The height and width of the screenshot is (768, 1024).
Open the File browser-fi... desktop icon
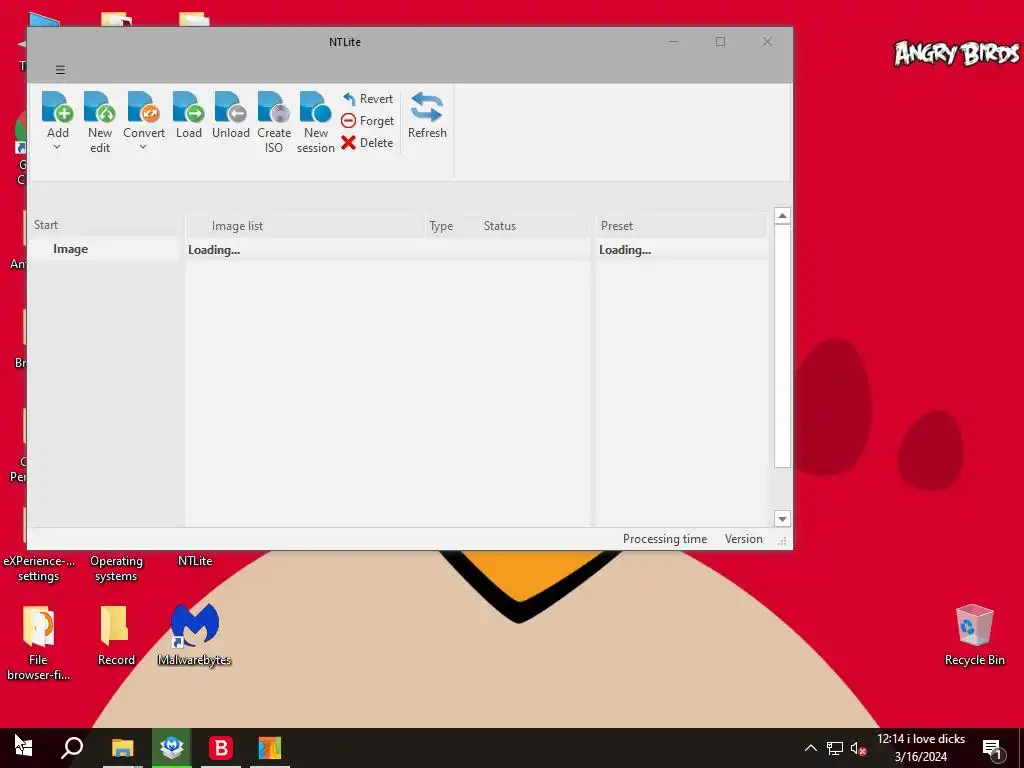[38, 643]
